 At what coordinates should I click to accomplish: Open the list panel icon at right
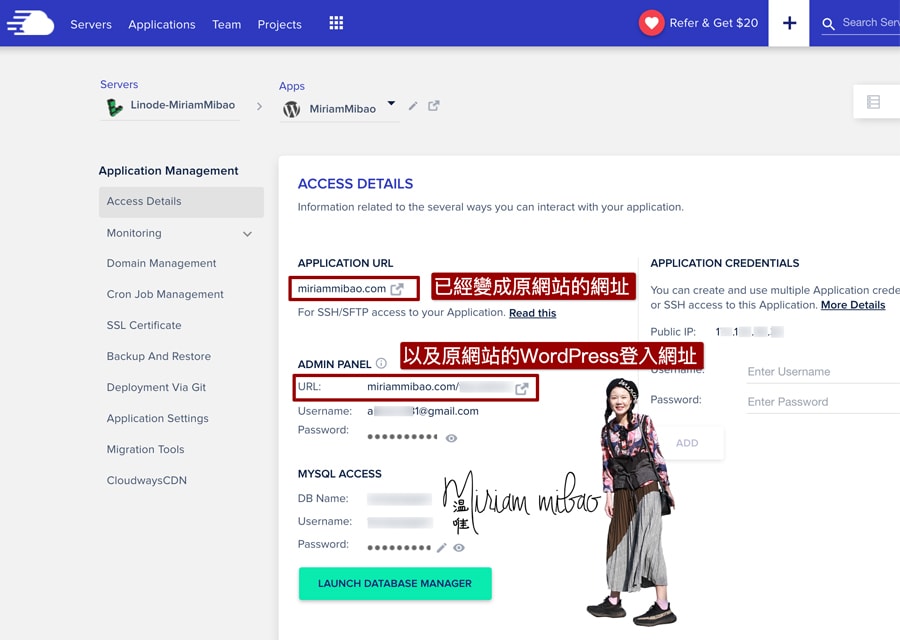[x=873, y=102]
